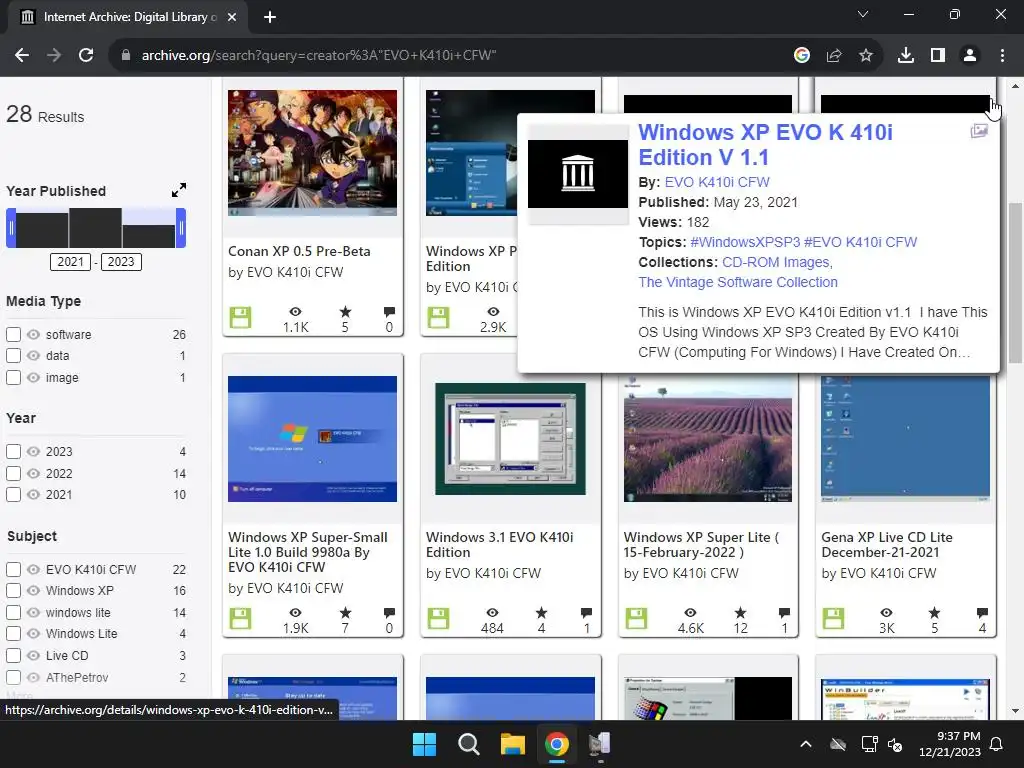Check the 2022 year checkbox
The width and height of the screenshot is (1024, 768).
pos(13,473)
